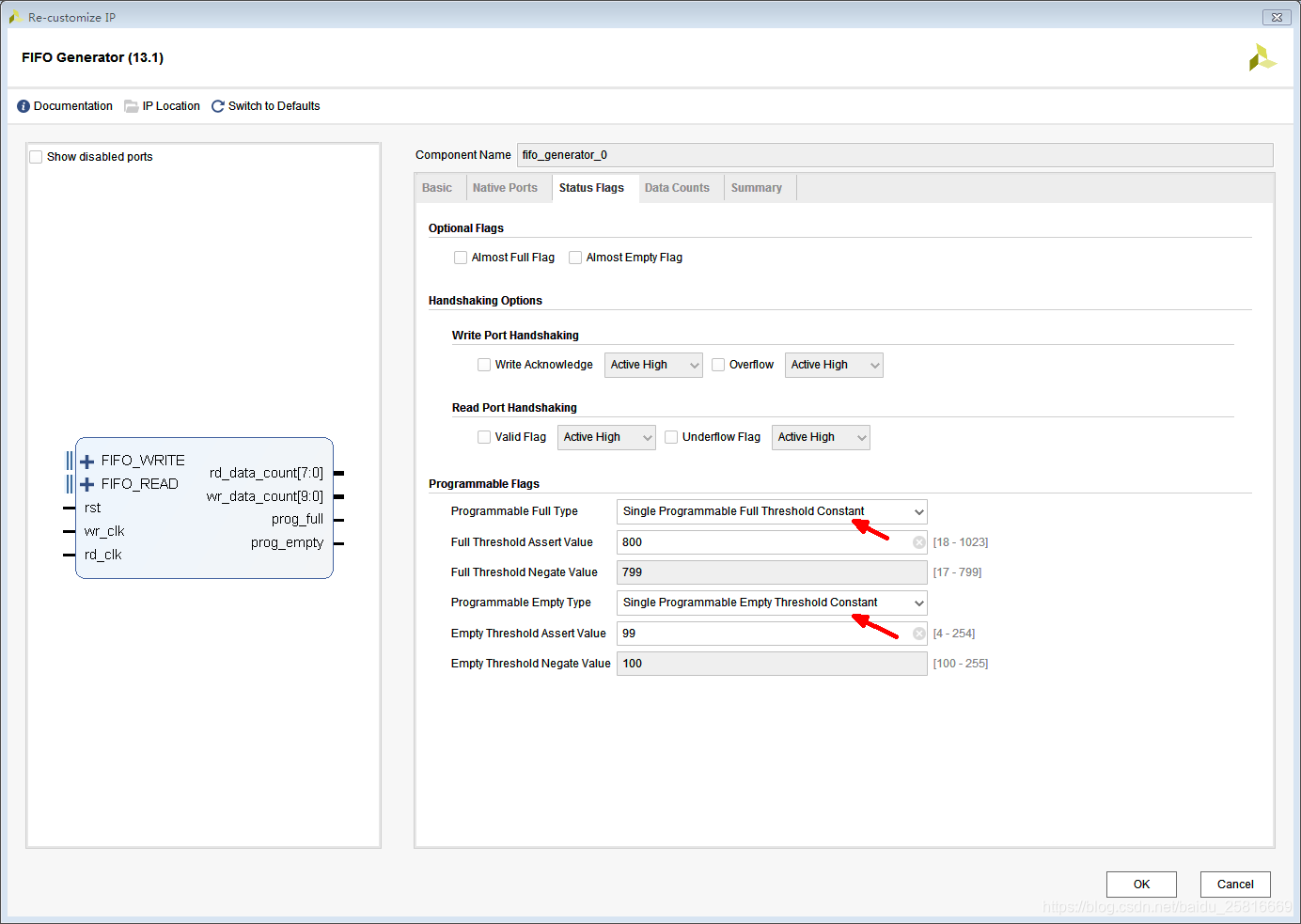The height and width of the screenshot is (924, 1301).
Task: Open the Programmable Empty Type dropdown
Action: [772, 603]
